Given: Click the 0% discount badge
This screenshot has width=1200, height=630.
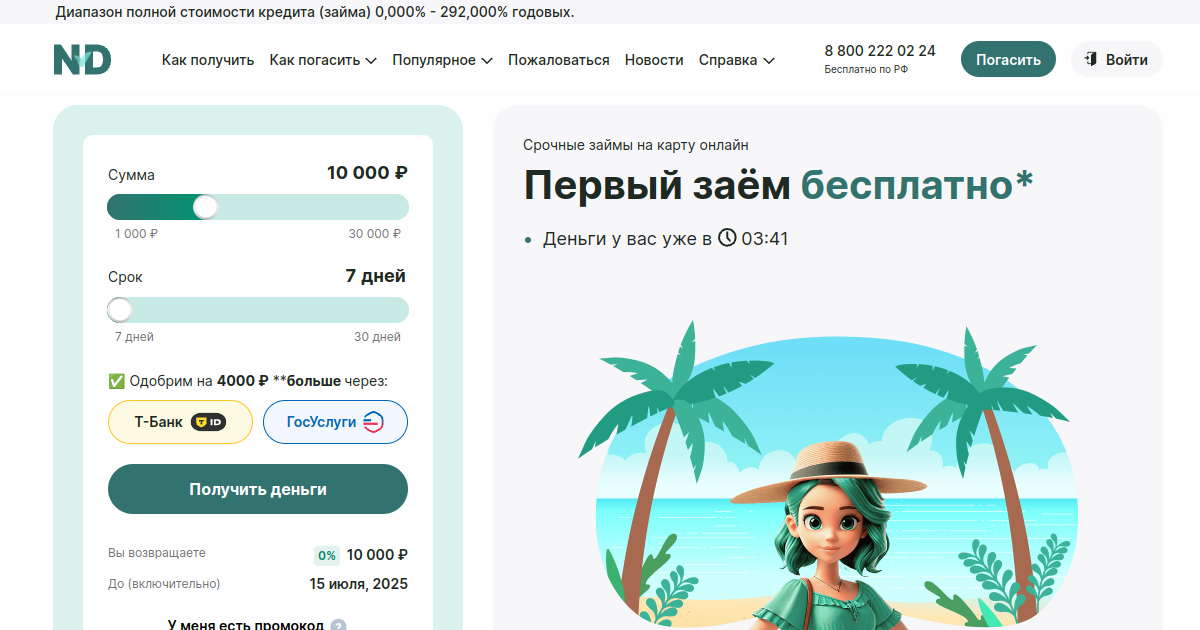Looking at the screenshot, I should pyautogui.click(x=326, y=555).
